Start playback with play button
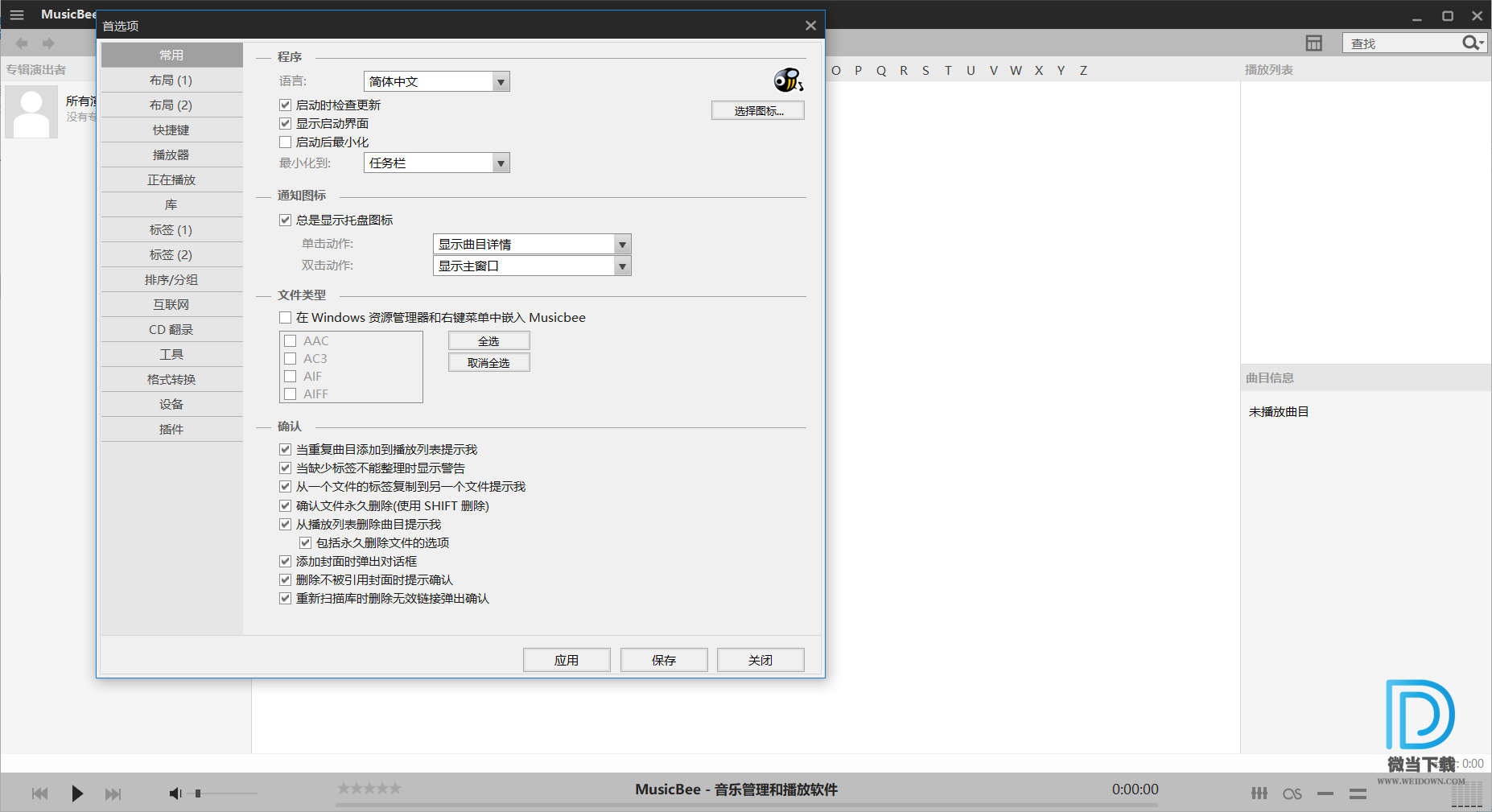1492x812 pixels. pyautogui.click(x=77, y=794)
